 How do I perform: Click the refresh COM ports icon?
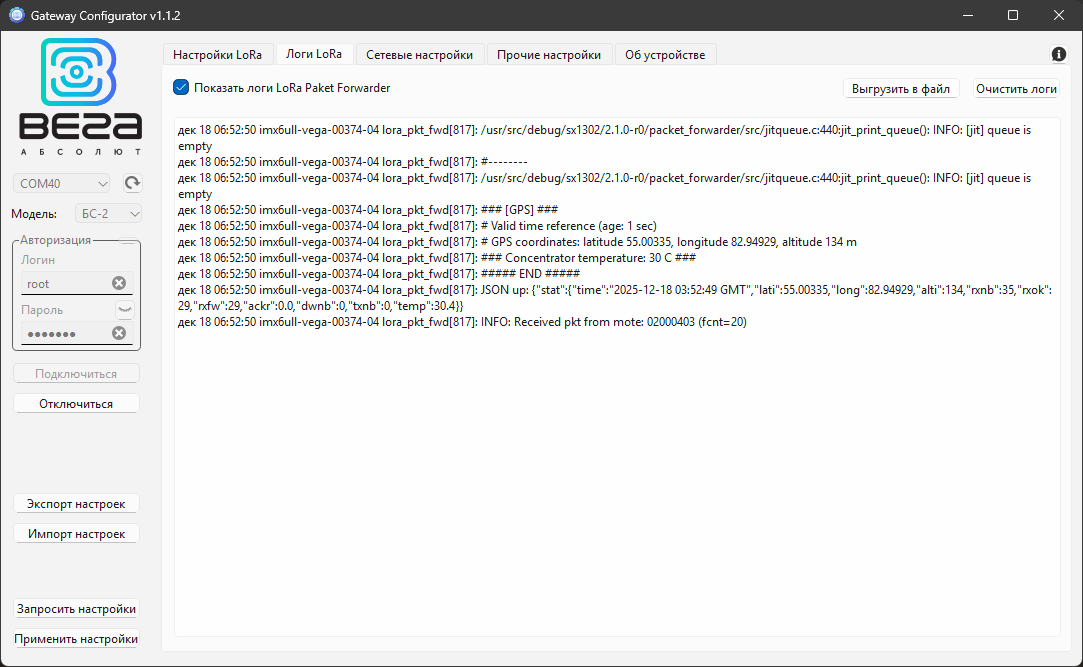point(131,183)
